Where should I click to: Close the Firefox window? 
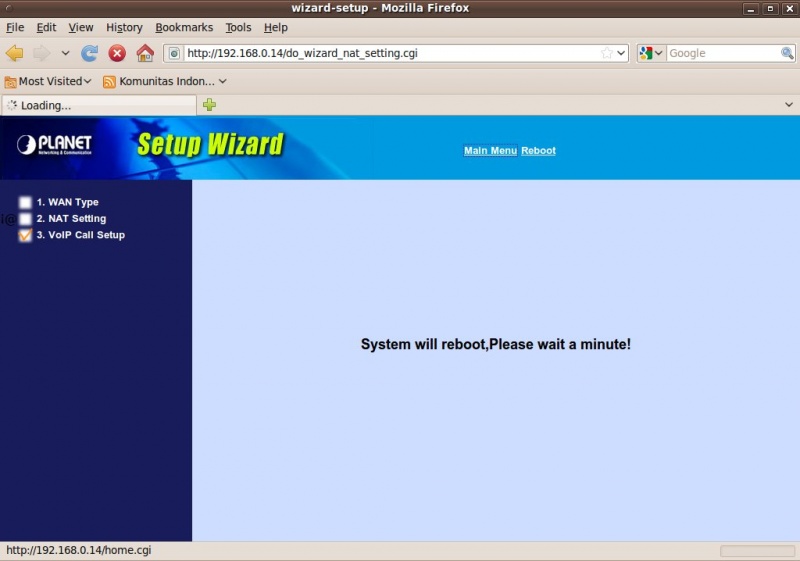pos(789,9)
